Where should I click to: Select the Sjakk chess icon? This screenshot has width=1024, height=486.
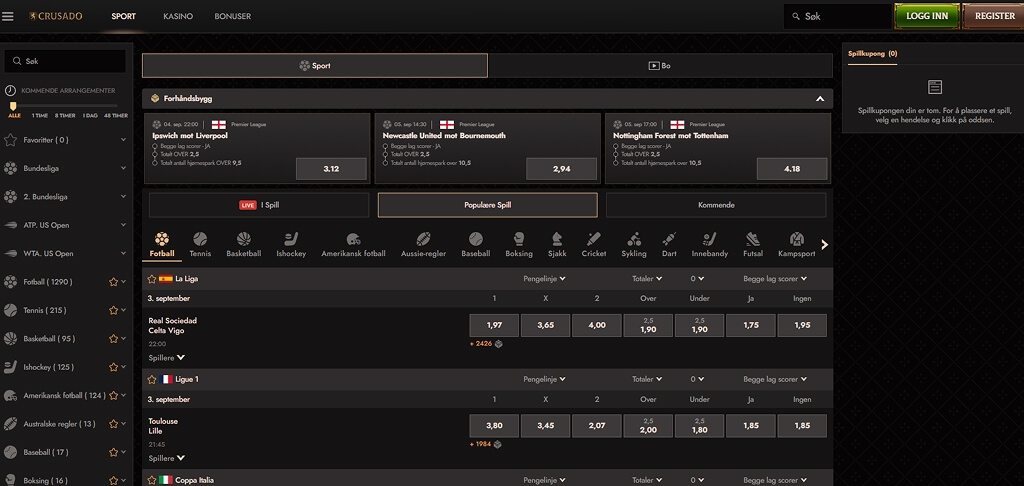[x=557, y=239]
